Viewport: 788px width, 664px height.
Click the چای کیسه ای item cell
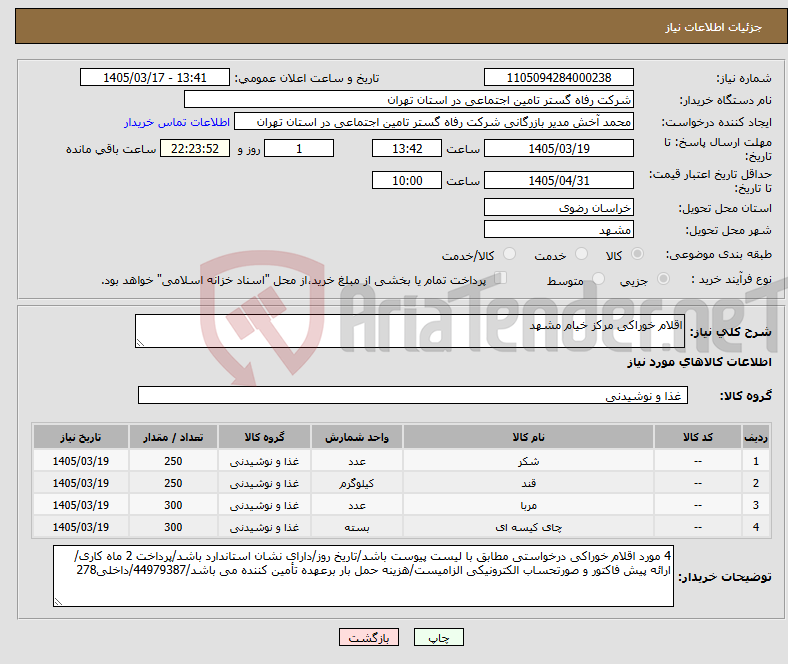click(528, 527)
